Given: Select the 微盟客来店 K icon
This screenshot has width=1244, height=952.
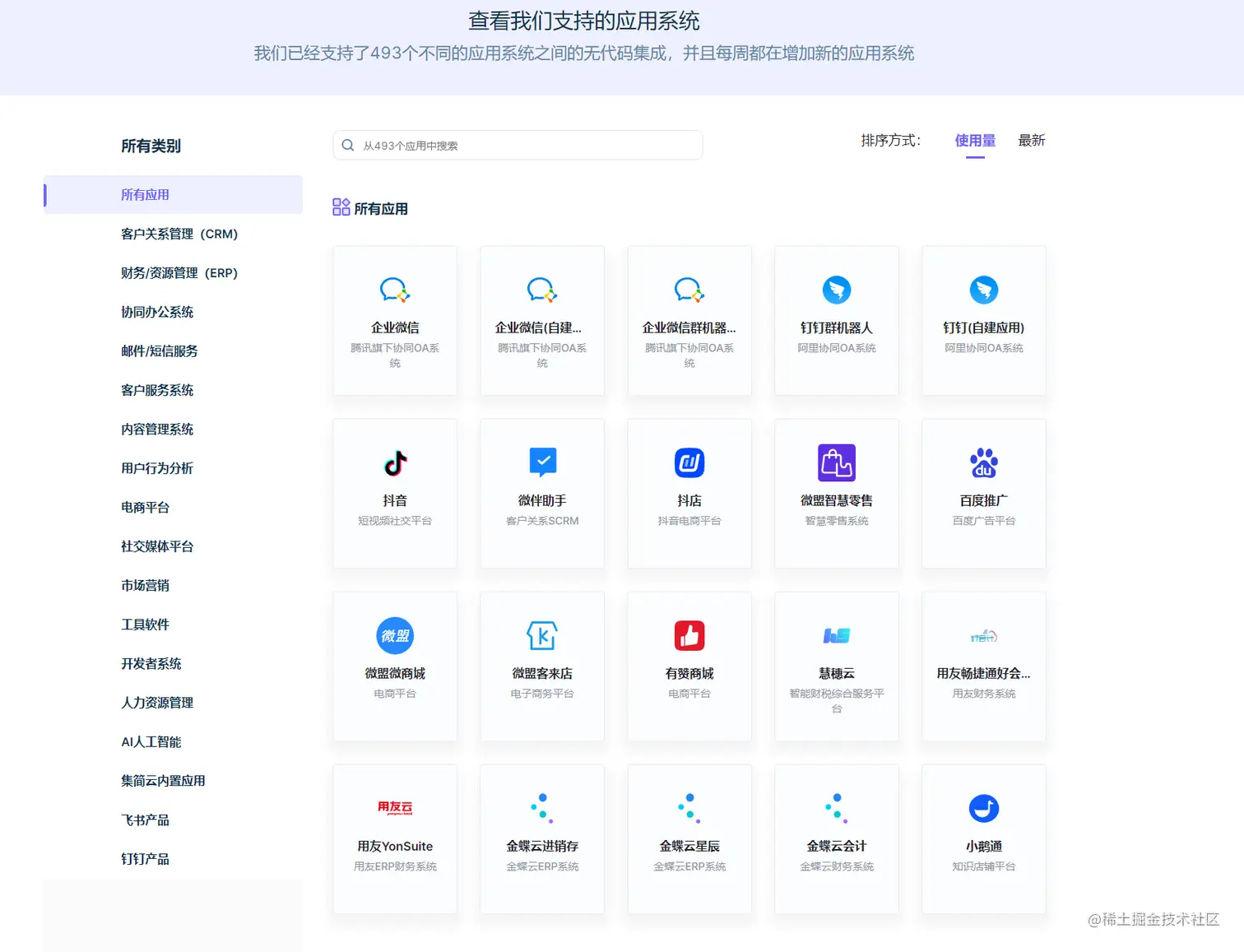Looking at the screenshot, I should click(x=542, y=635).
